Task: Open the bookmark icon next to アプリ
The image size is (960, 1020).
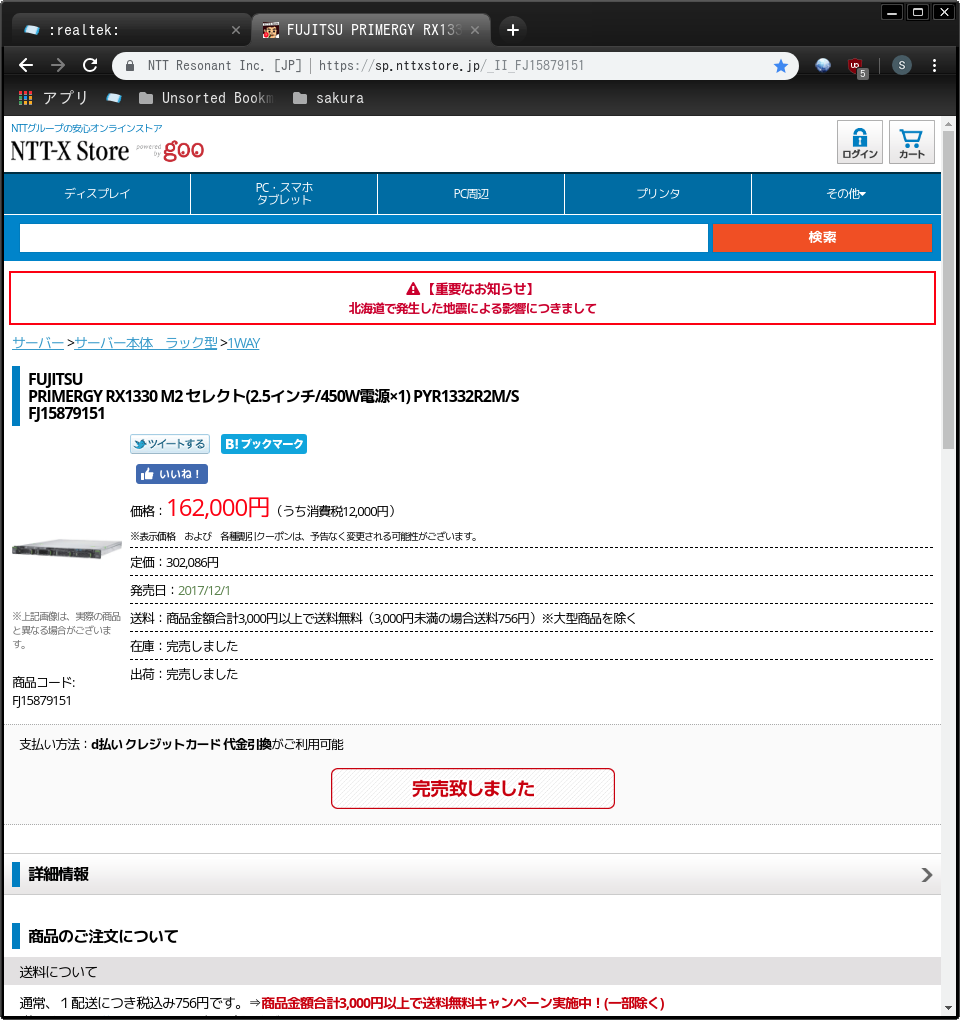Action: 114,98
